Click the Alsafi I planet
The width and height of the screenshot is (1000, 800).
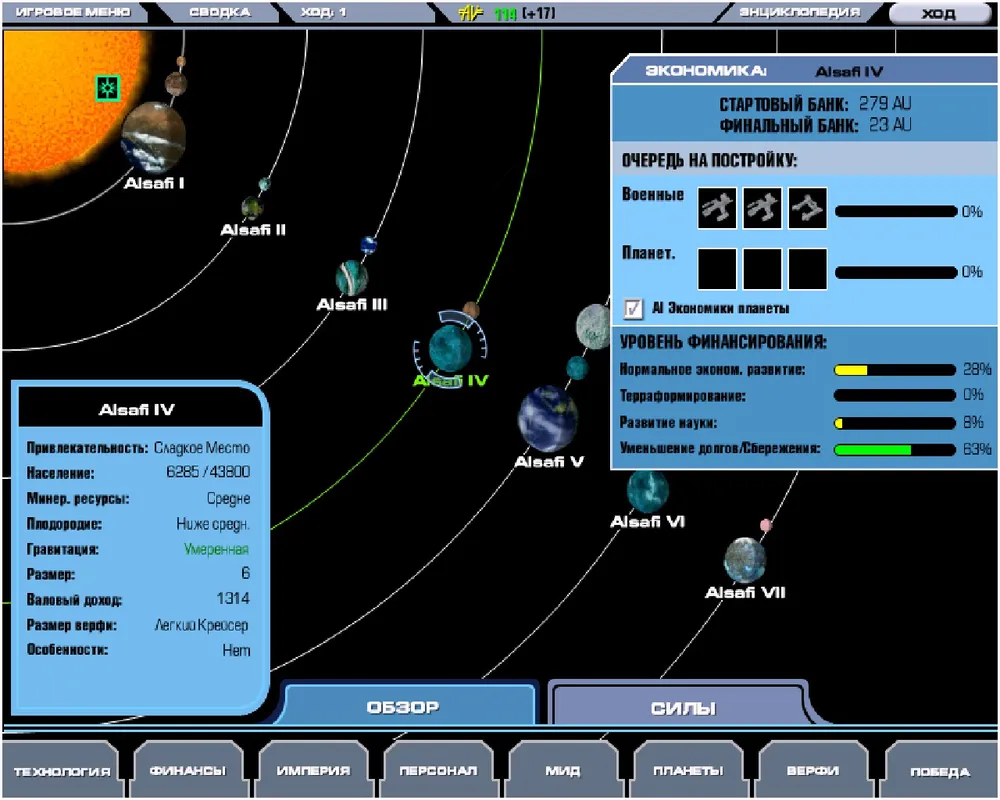tap(153, 137)
